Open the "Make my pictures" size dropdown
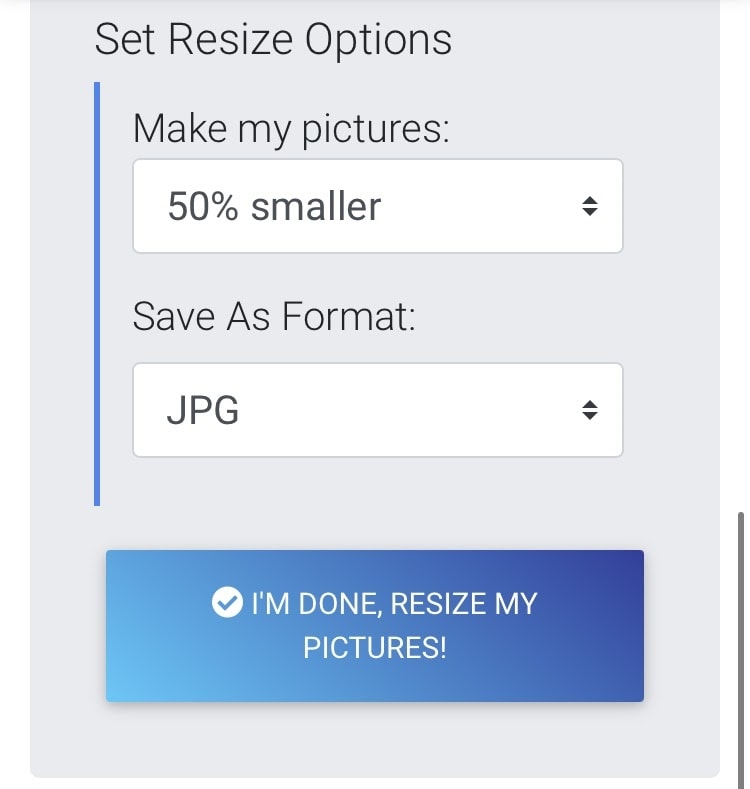 (x=378, y=206)
